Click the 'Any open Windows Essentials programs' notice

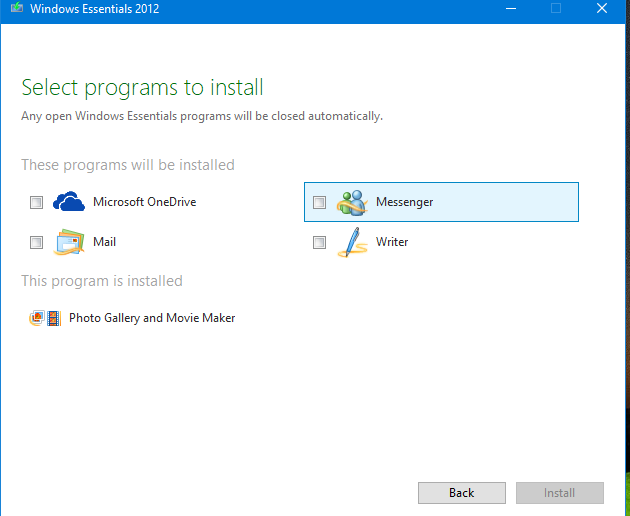tap(202, 116)
